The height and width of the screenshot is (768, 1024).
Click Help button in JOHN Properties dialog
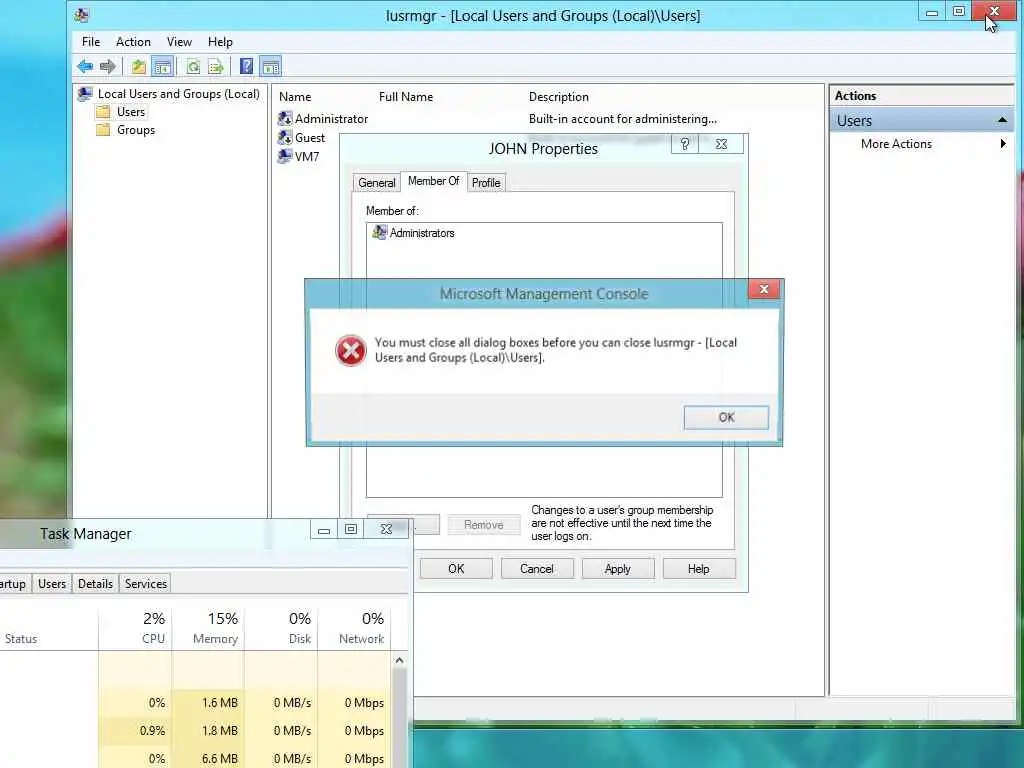point(699,569)
